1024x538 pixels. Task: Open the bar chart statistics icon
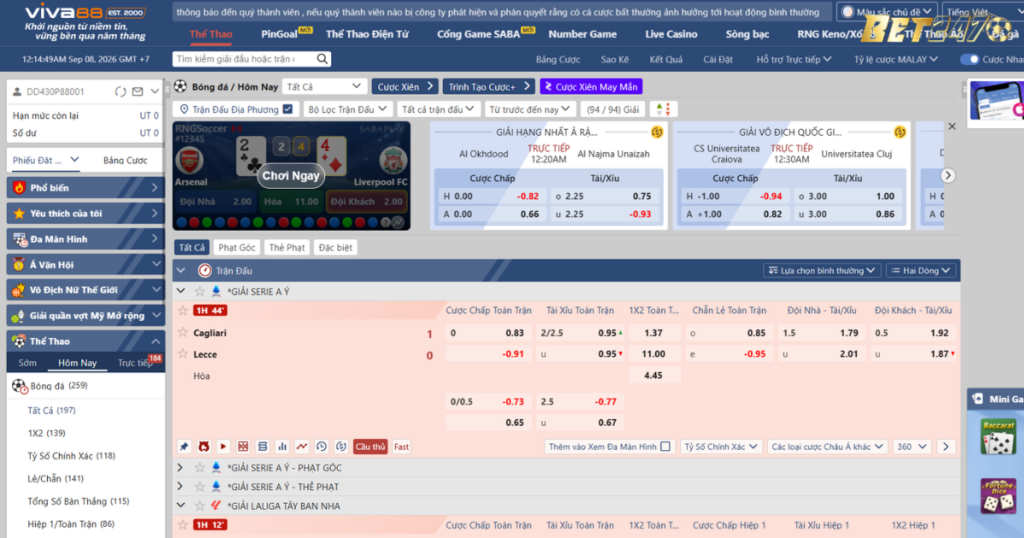pyautogui.click(x=282, y=447)
